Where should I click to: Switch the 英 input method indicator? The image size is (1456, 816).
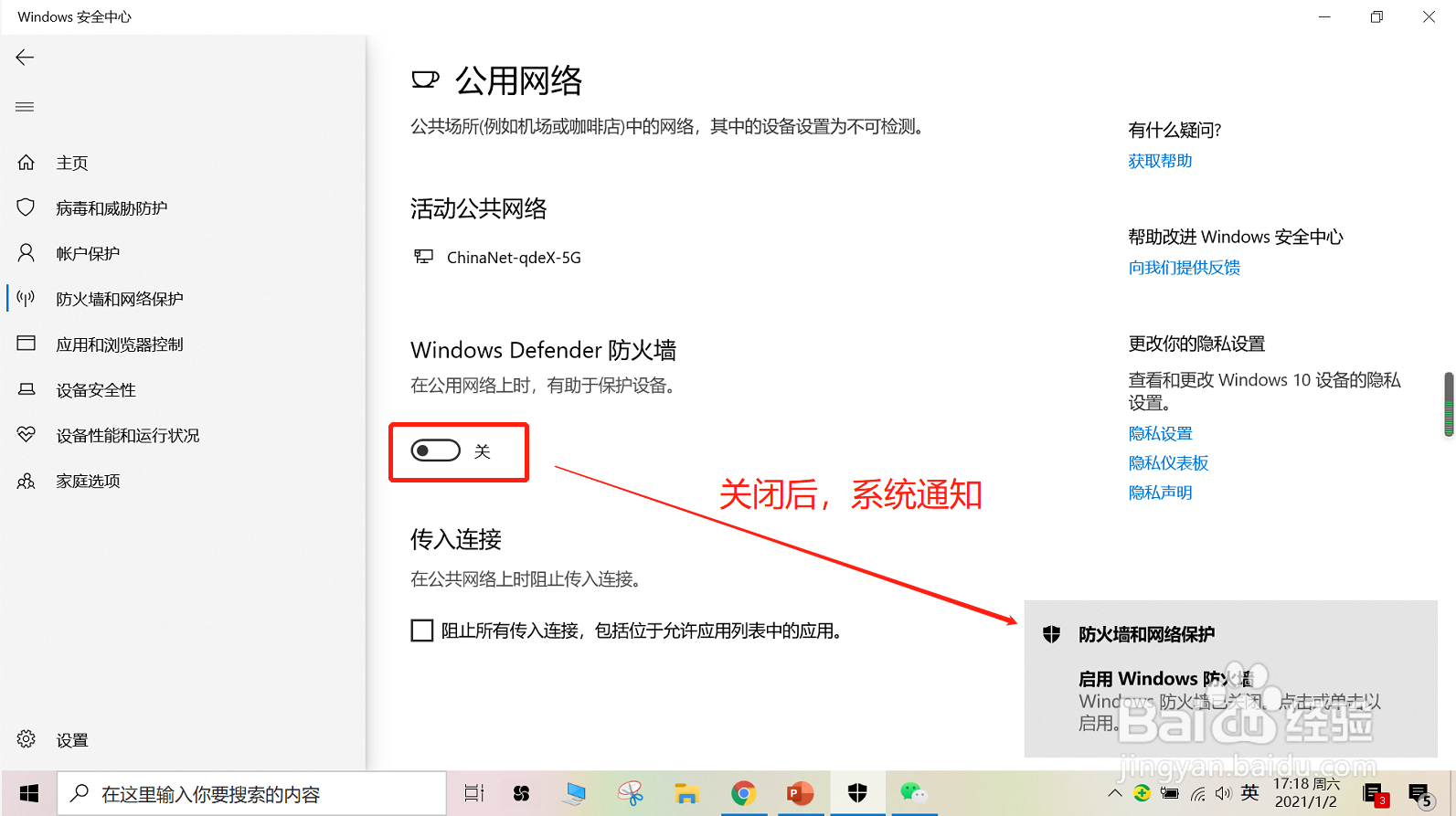point(1250,793)
